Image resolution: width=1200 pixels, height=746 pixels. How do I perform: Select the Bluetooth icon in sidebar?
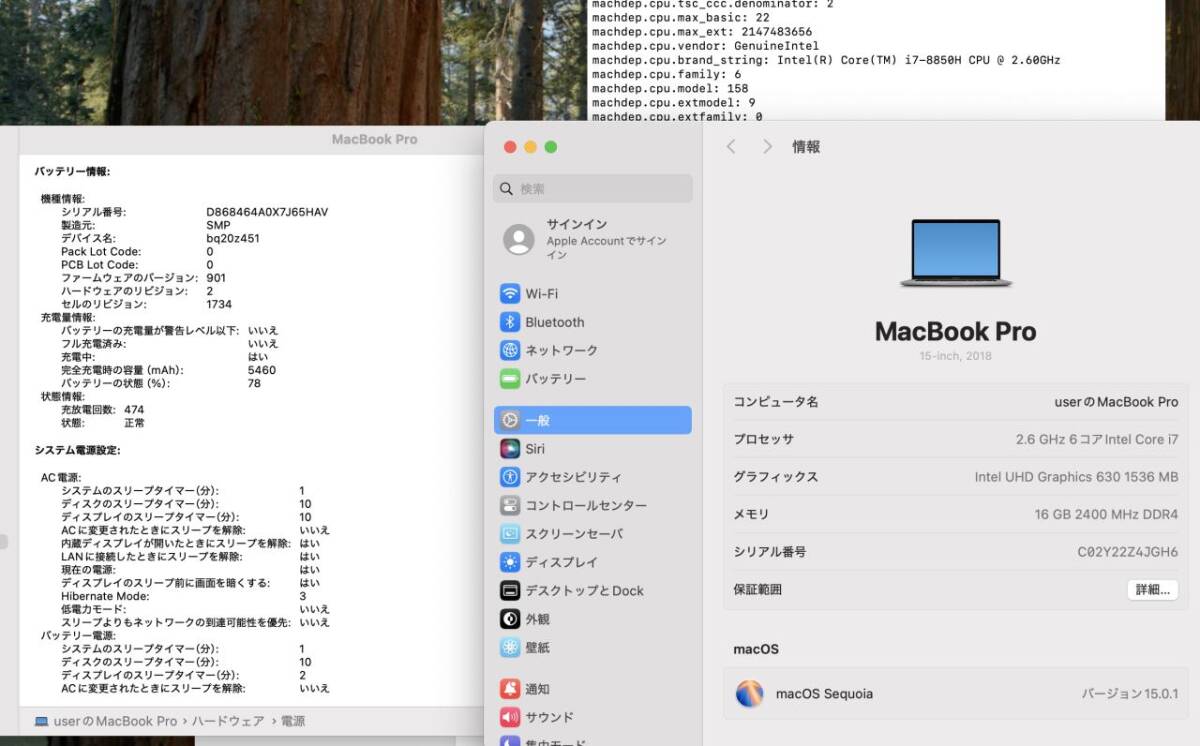coord(510,322)
